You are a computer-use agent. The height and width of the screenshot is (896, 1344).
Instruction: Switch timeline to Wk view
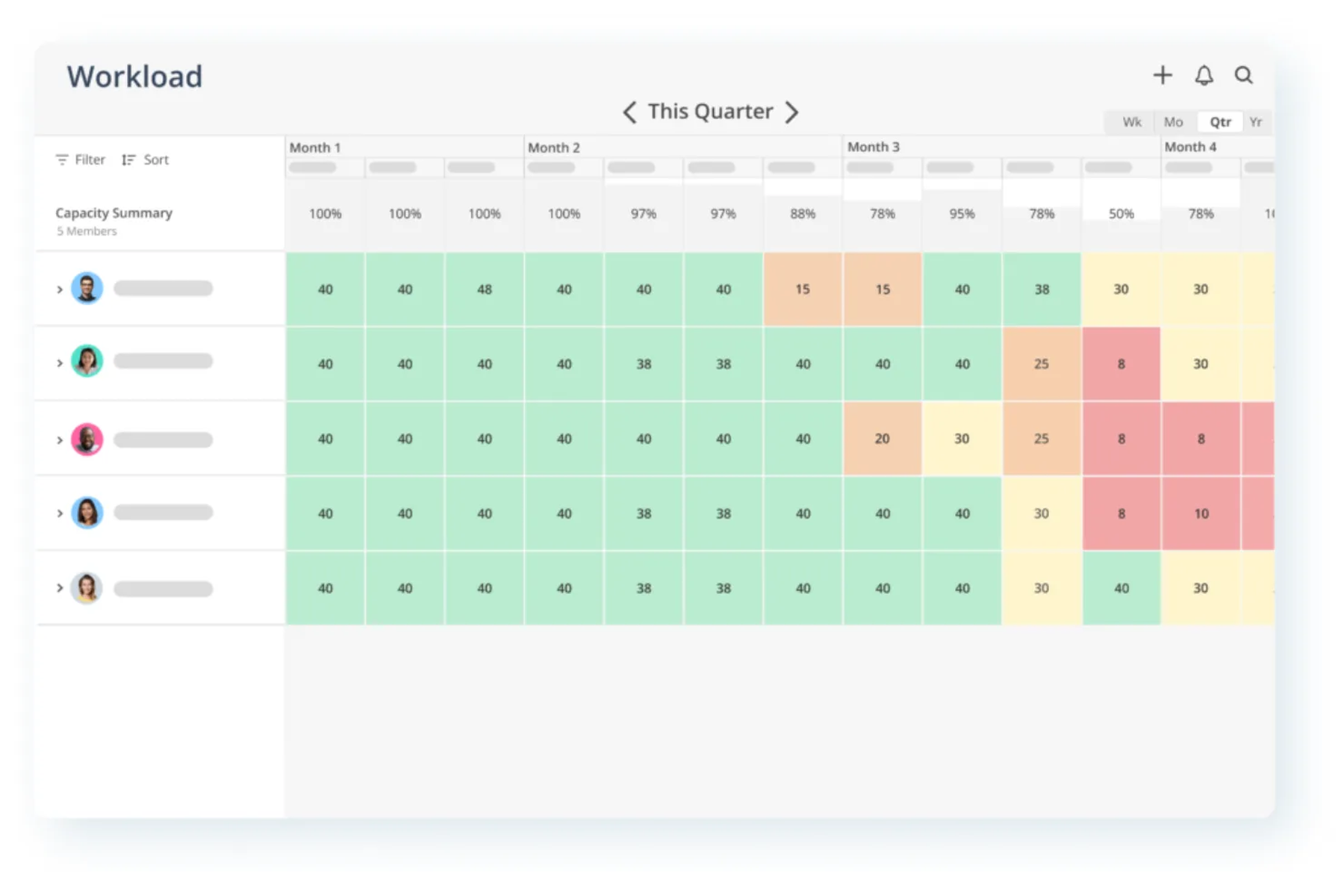[x=1130, y=121]
